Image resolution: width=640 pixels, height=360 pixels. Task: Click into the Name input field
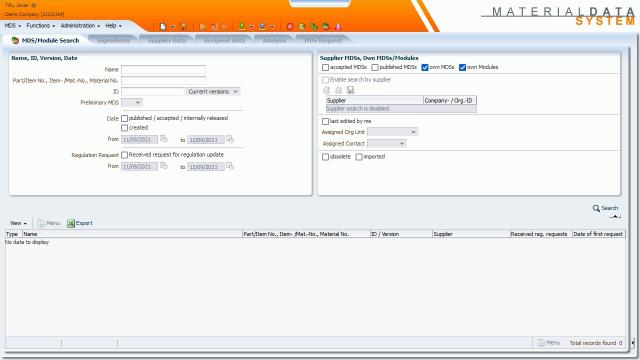tap(163, 69)
